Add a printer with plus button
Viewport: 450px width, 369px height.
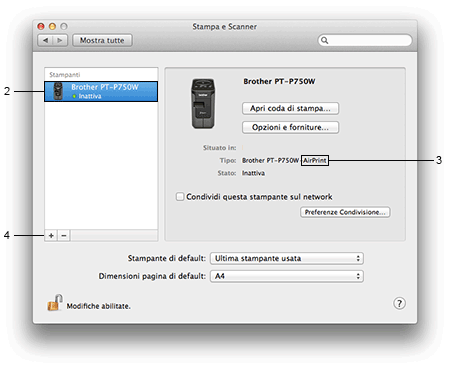(51, 236)
